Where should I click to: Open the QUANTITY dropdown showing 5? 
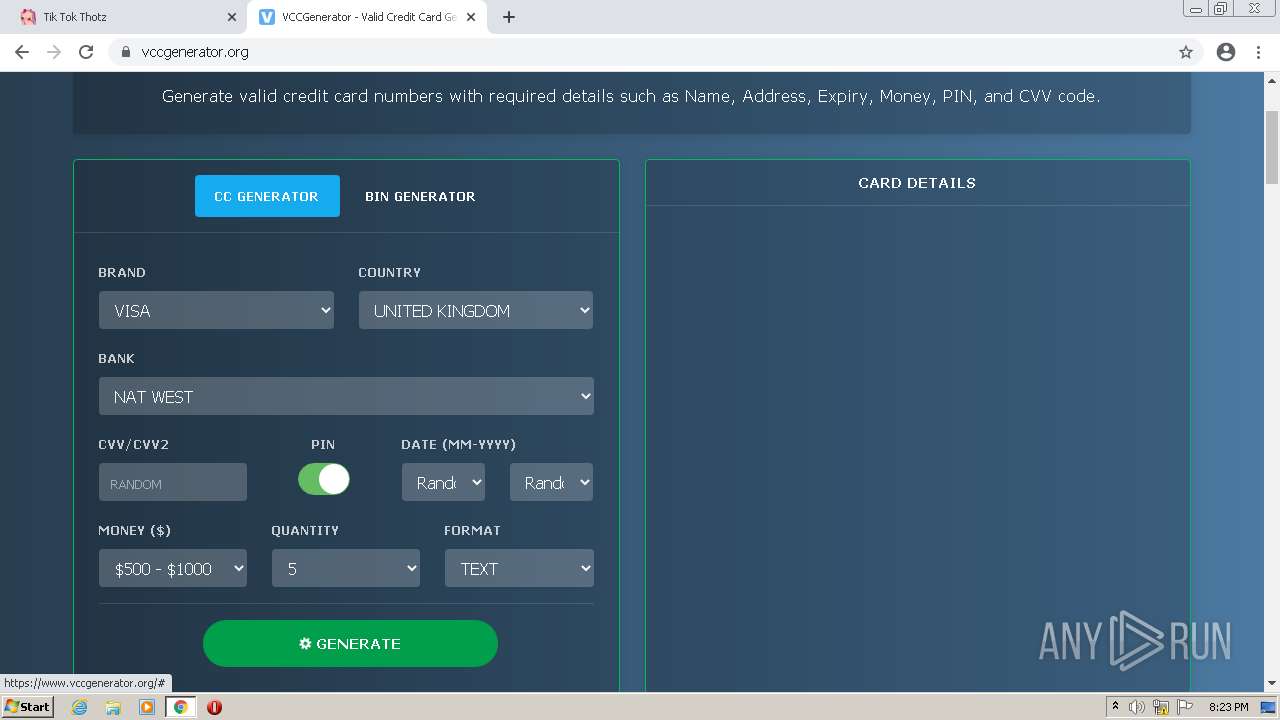coord(346,569)
